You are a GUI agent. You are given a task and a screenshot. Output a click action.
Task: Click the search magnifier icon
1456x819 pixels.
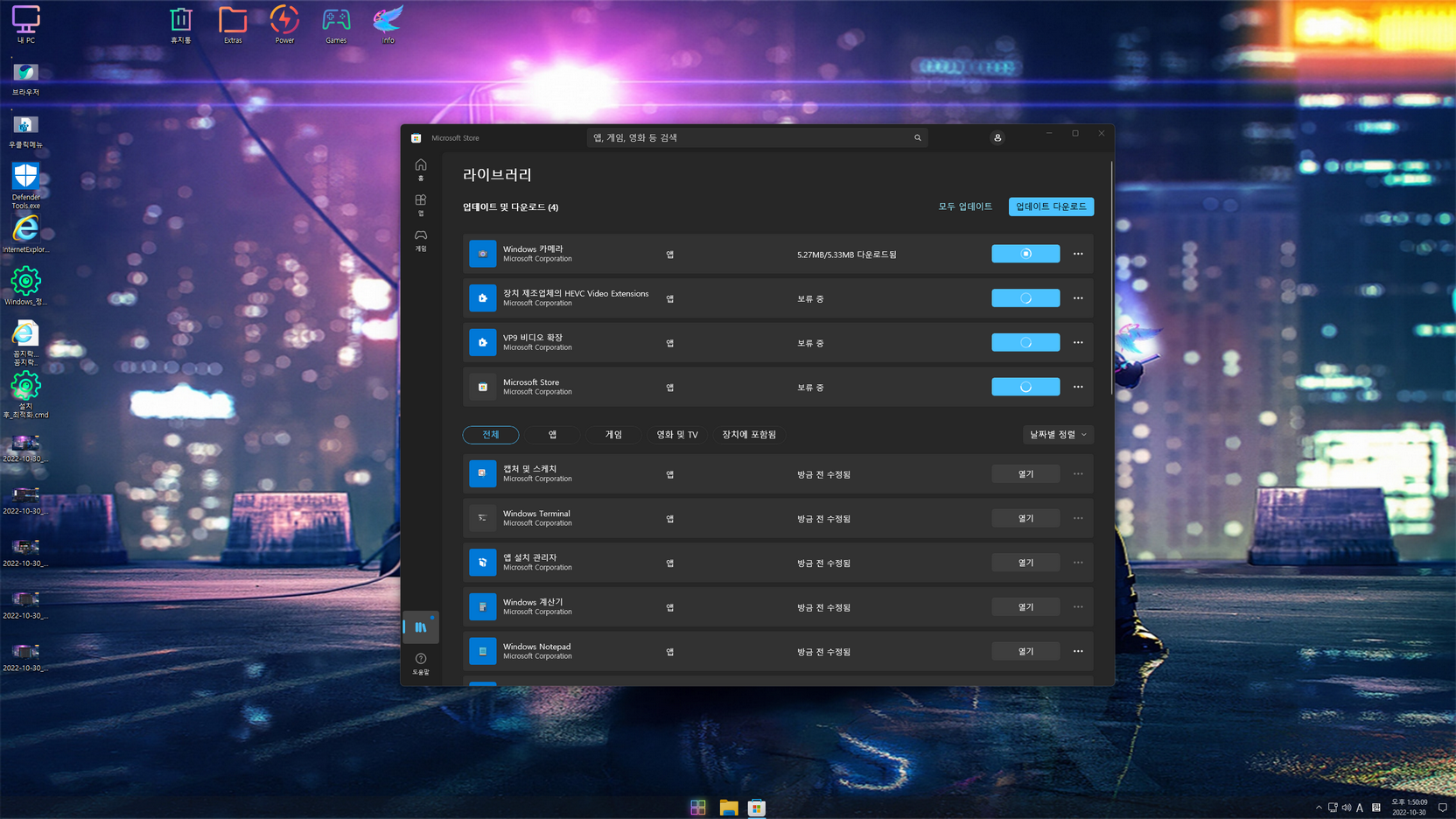click(918, 137)
